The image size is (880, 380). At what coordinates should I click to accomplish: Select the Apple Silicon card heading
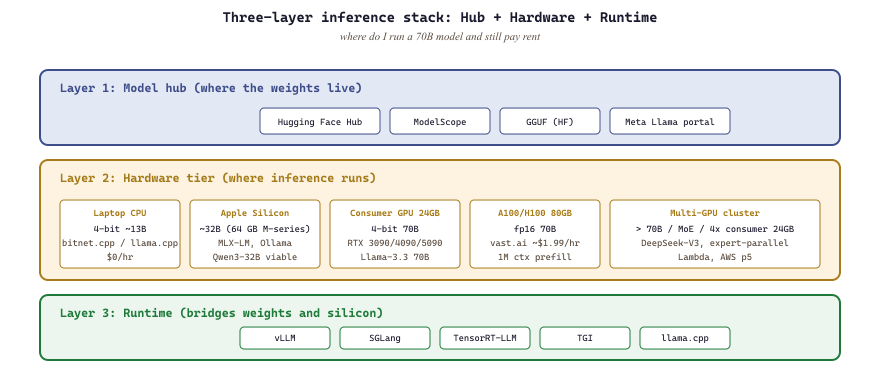click(255, 213)
